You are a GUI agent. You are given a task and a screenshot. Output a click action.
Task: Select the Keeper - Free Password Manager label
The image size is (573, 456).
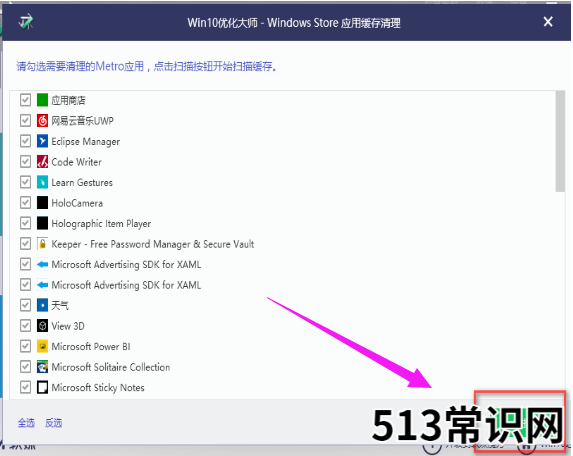pyautogui.click(x=153, y=244)
